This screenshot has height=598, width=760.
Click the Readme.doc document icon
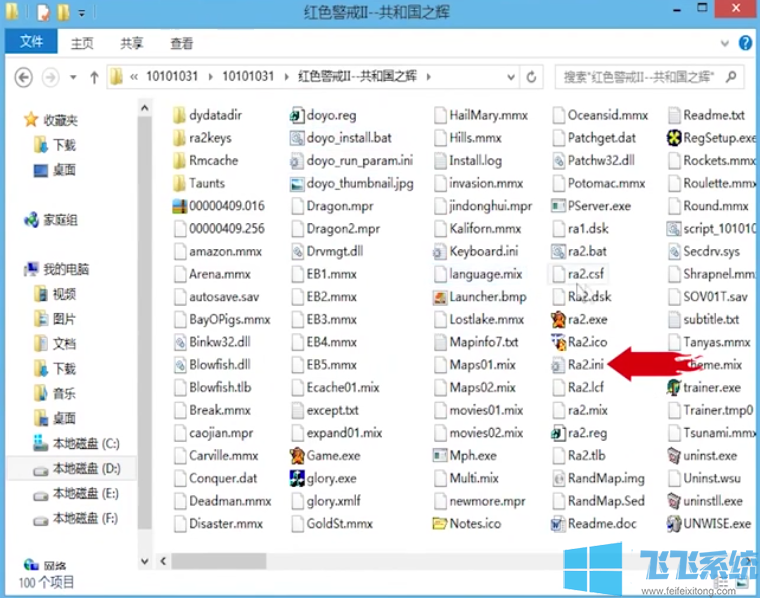tap(559, 523)
